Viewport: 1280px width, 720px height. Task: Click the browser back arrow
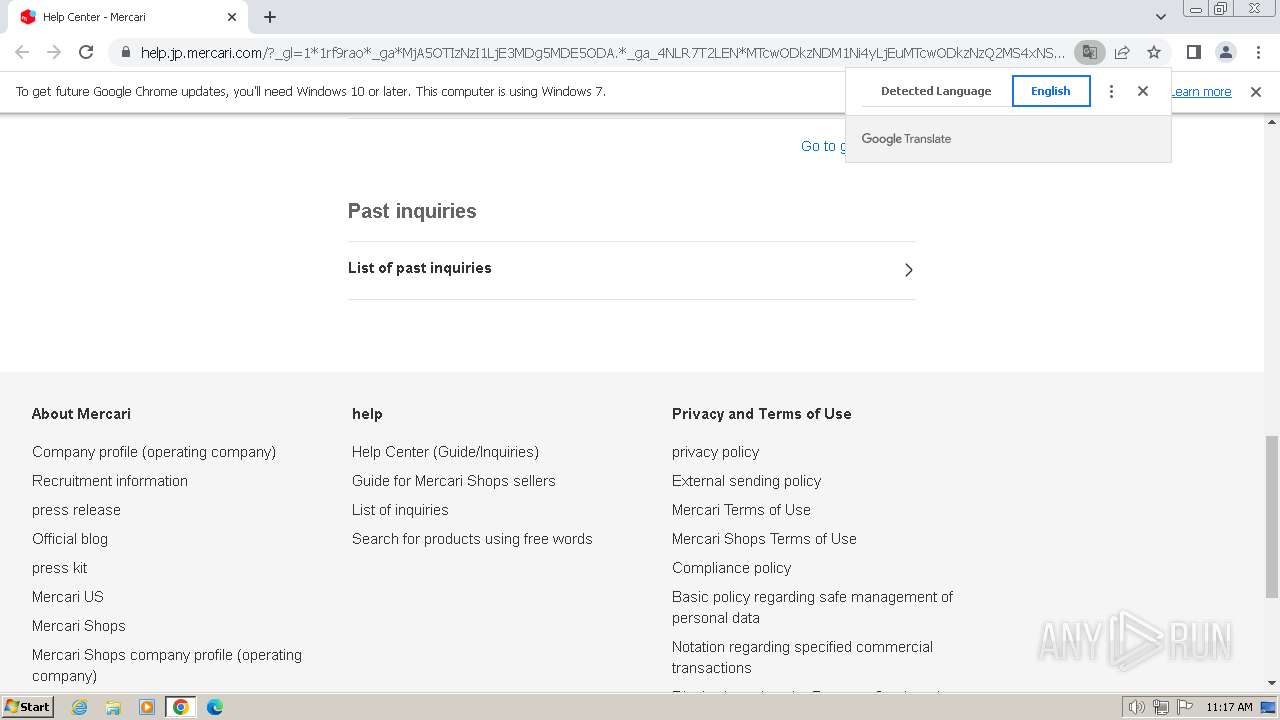(22, 52)
